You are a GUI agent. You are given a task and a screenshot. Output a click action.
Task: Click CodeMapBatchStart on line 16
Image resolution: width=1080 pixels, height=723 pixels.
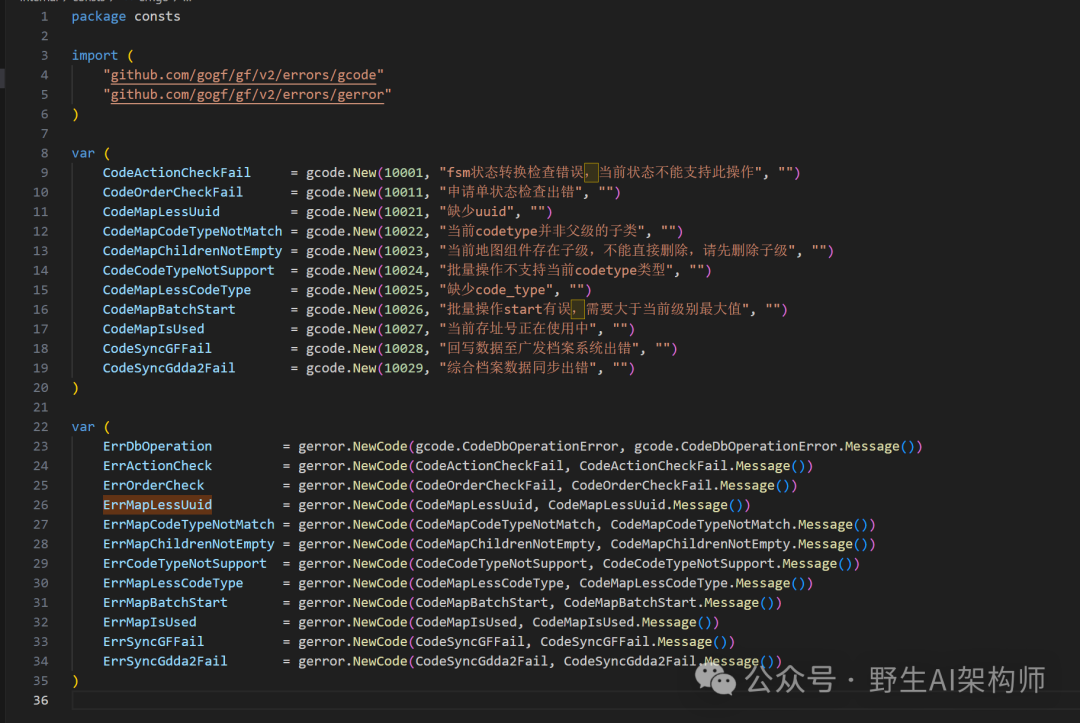tap(169, 309)
